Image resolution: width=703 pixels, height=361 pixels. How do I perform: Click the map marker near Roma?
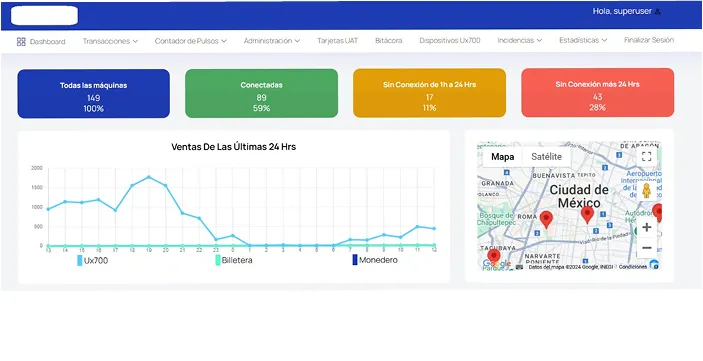[546, 220]
